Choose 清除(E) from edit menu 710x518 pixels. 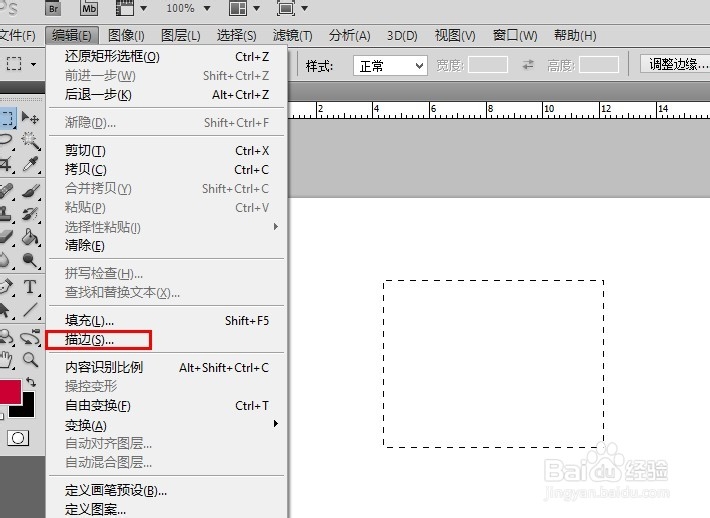[167, 245]
